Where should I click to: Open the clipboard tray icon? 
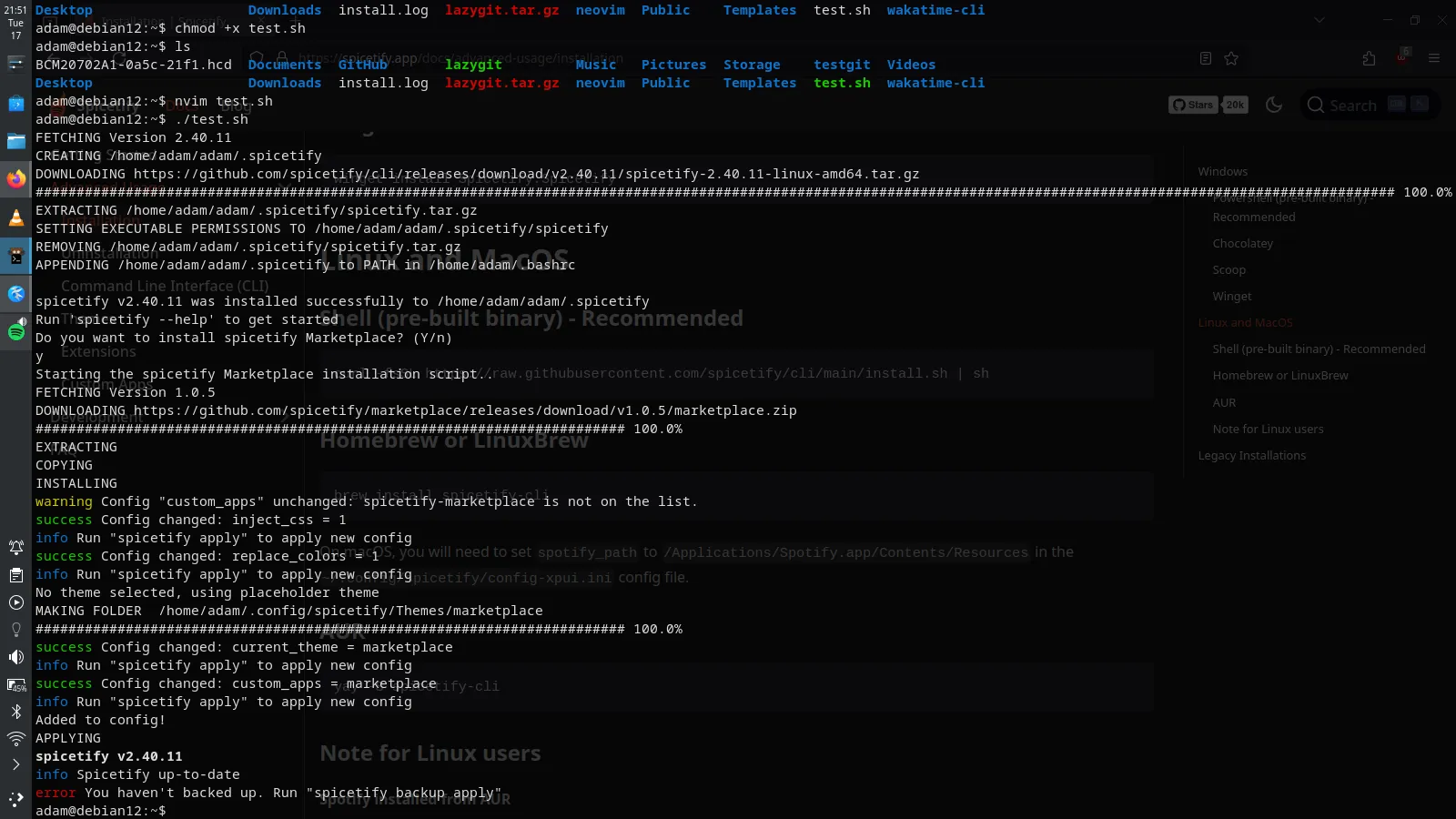tap(15, 575)
